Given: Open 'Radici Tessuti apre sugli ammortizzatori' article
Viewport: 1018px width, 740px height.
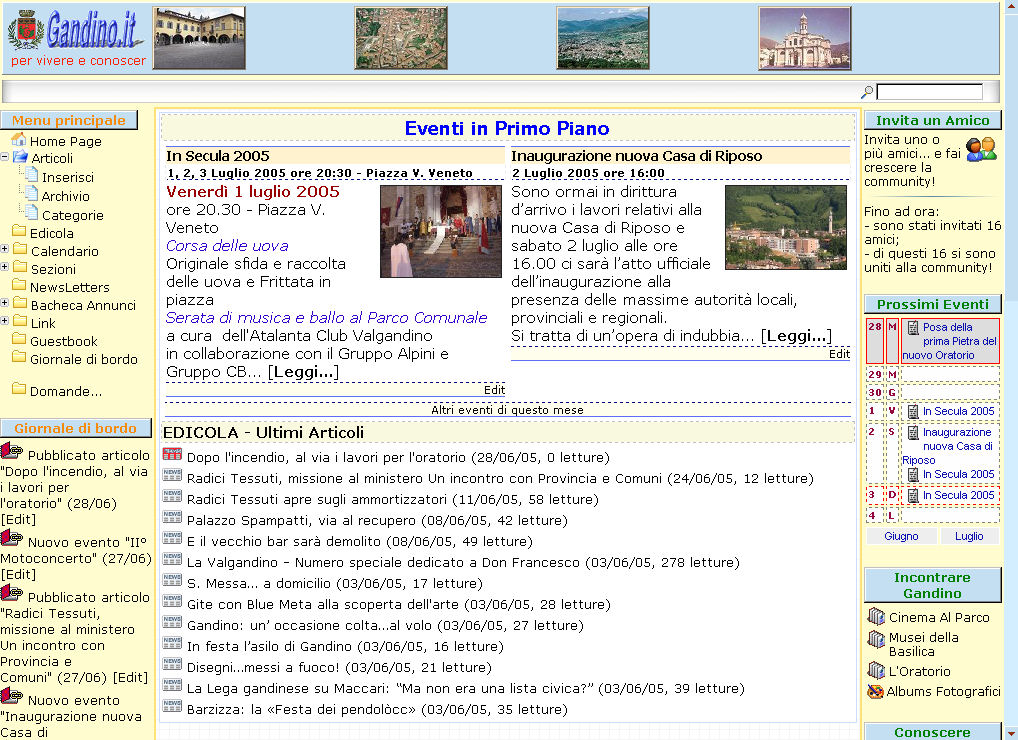Looking at the screenshot, I should coord(317,499).
